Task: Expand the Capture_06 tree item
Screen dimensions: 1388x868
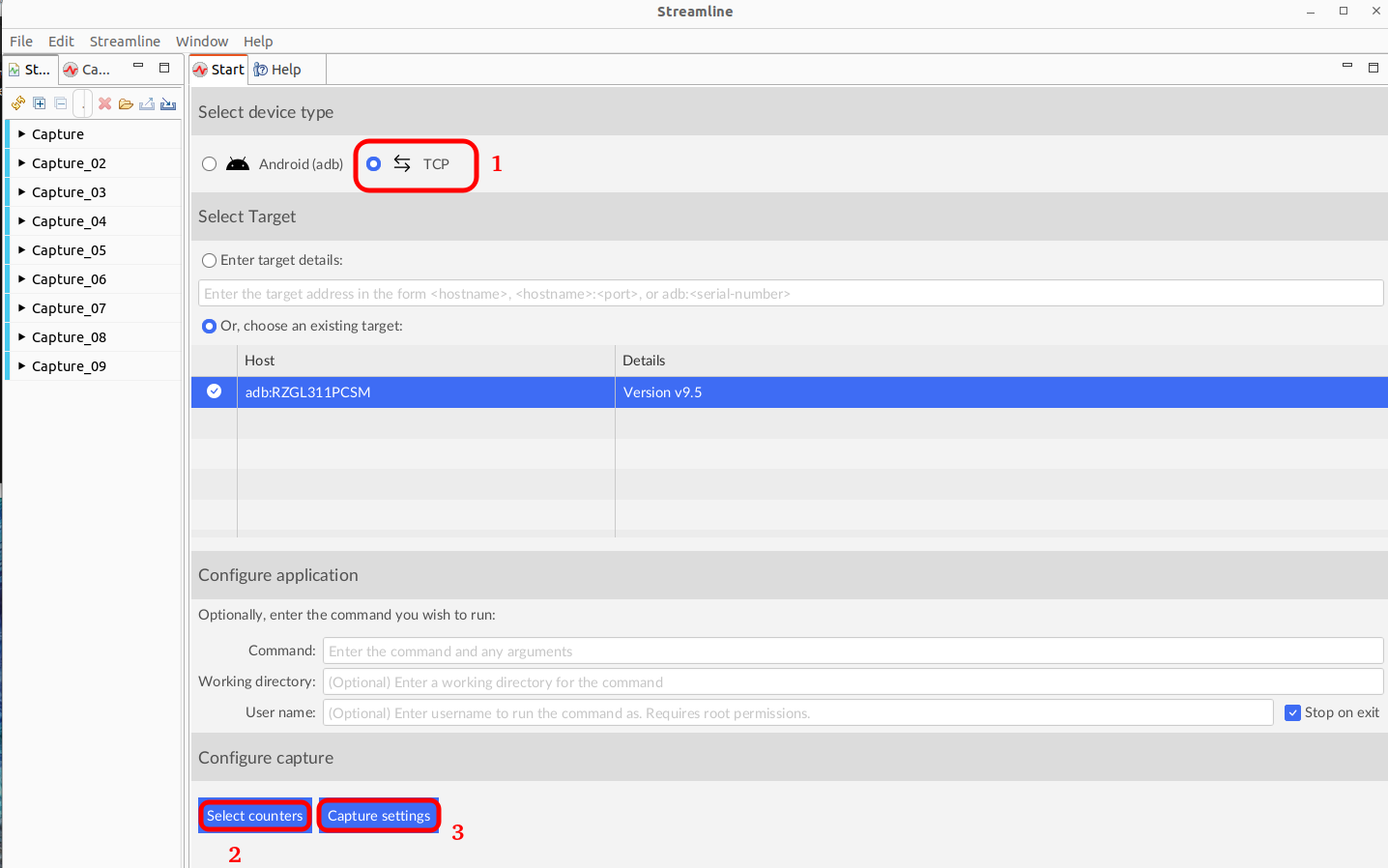Action: pyautogui.click(x=21, y=279)
